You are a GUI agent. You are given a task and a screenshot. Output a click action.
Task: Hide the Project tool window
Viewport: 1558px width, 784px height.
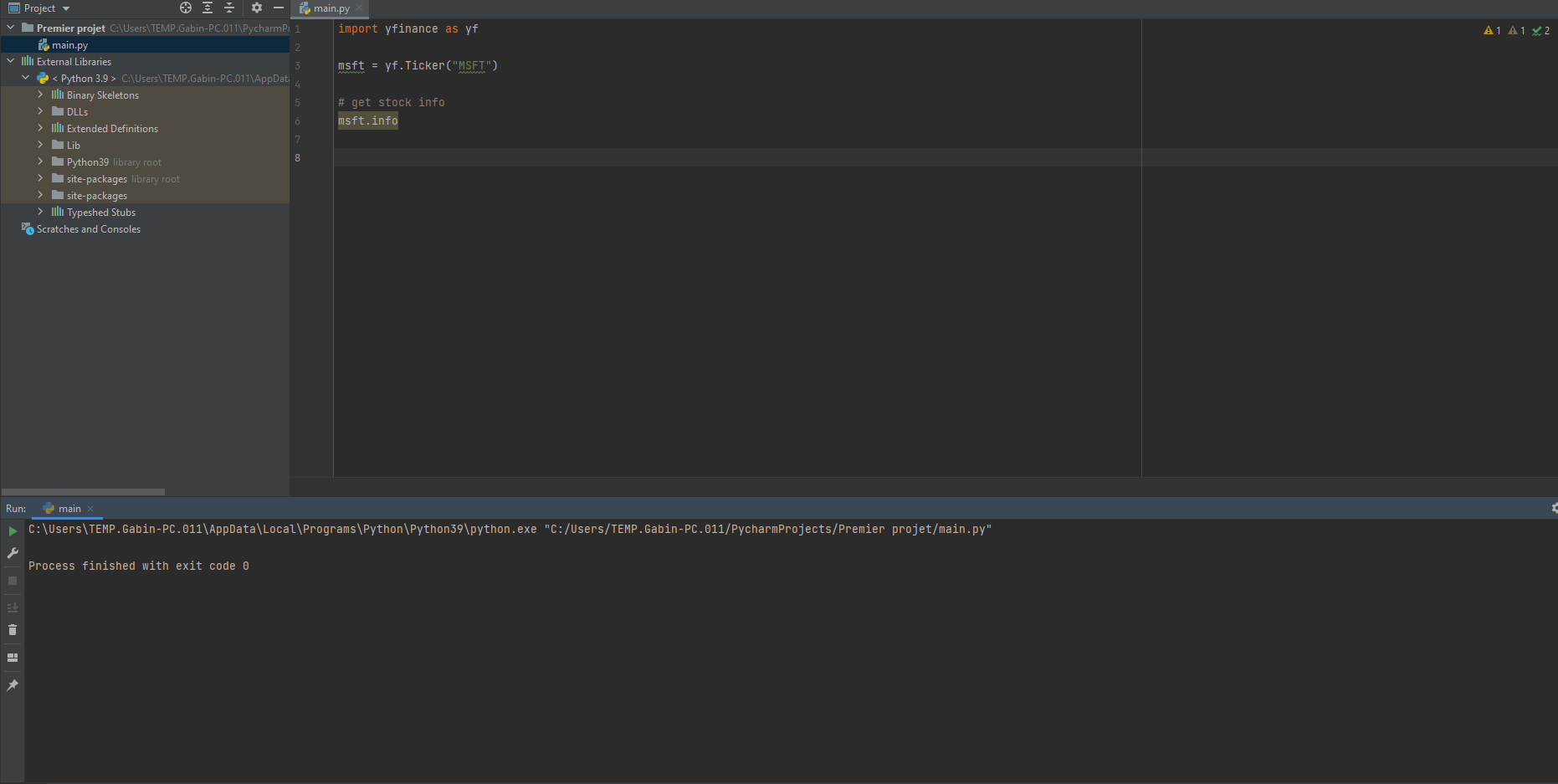(x=279, y=8)
